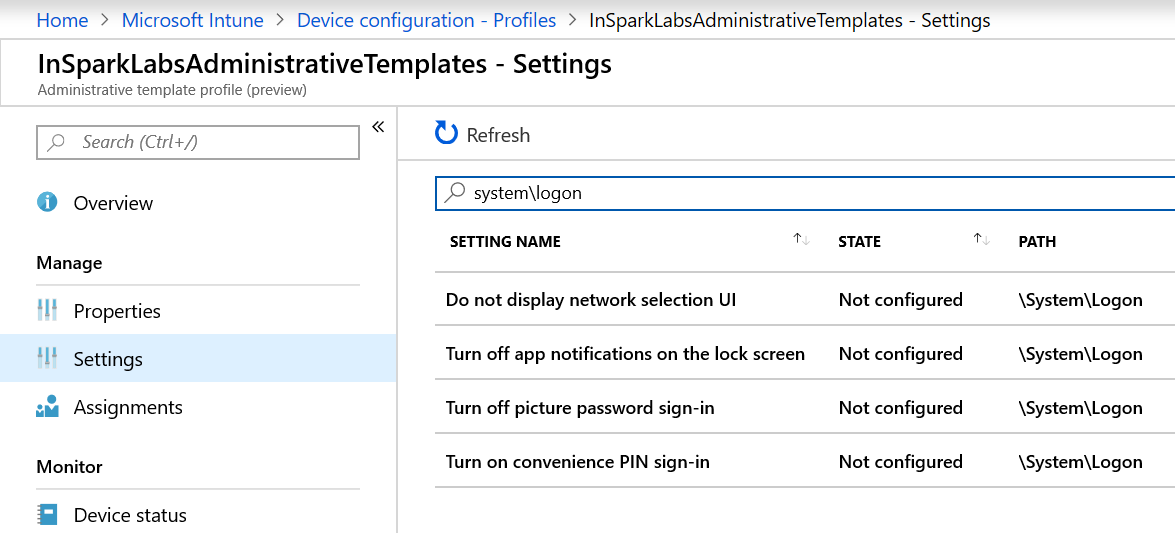
Task: Click the system\logon filter field
Action: pos(800,193)
